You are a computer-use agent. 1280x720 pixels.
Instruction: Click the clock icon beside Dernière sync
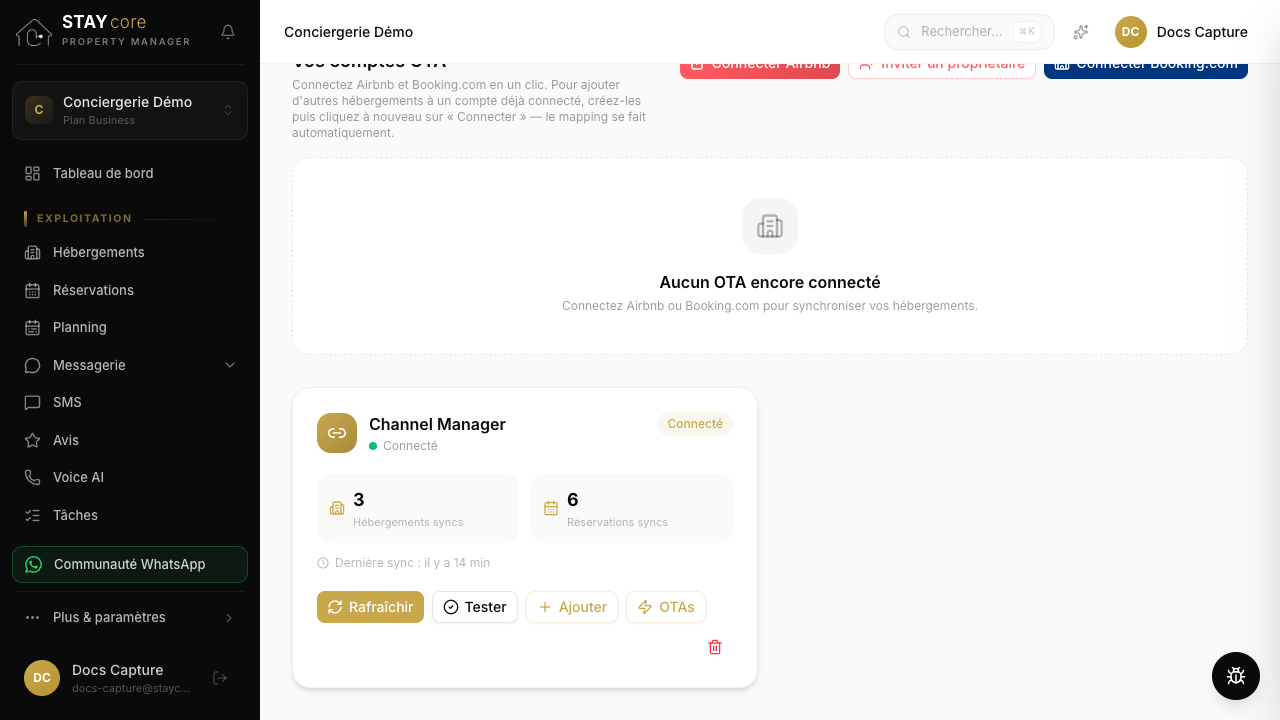323,563
